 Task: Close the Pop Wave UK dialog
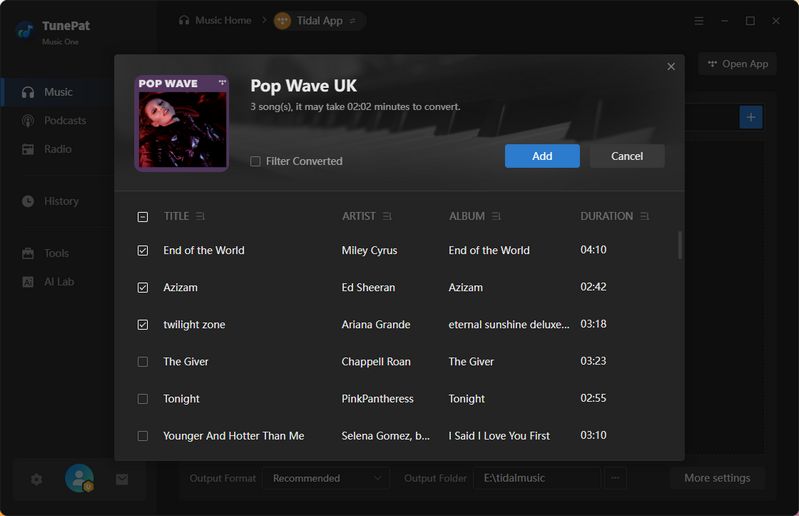click(671, 67)
